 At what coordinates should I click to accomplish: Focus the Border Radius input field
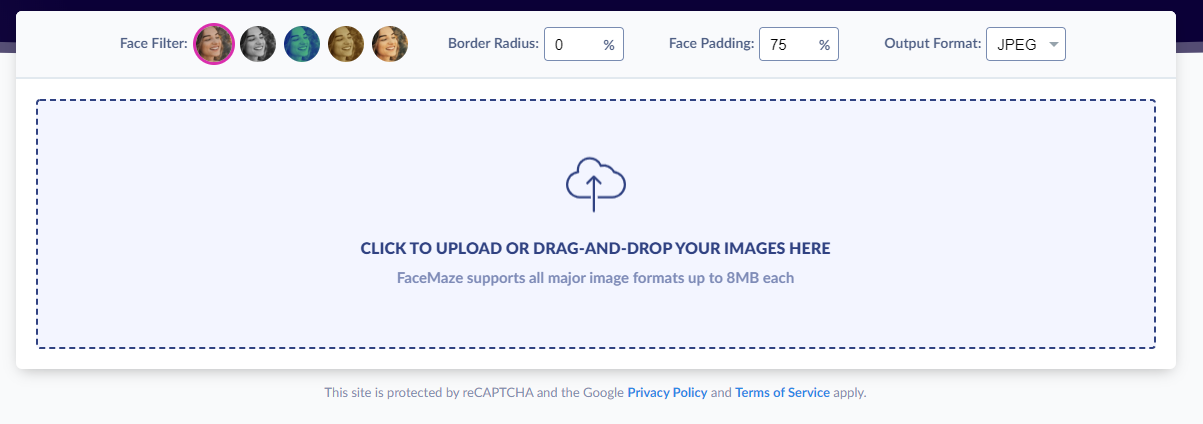point(574,45)
